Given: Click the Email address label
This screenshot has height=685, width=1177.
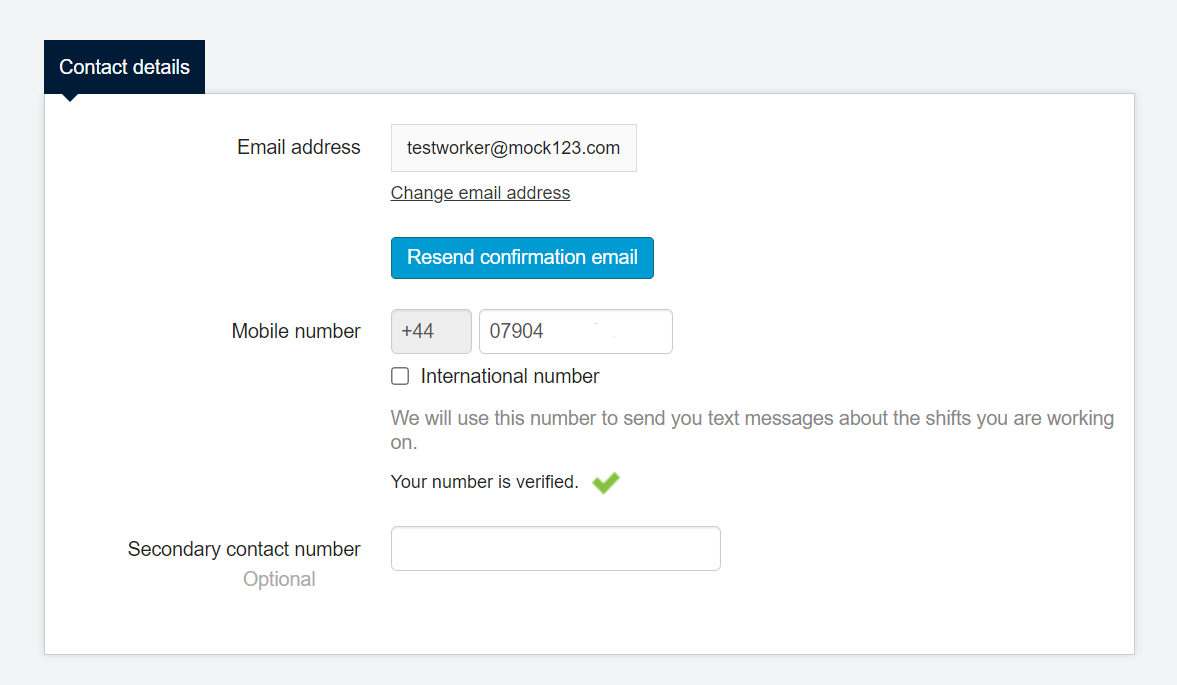Looking at the screenshot, I should 298,147.
